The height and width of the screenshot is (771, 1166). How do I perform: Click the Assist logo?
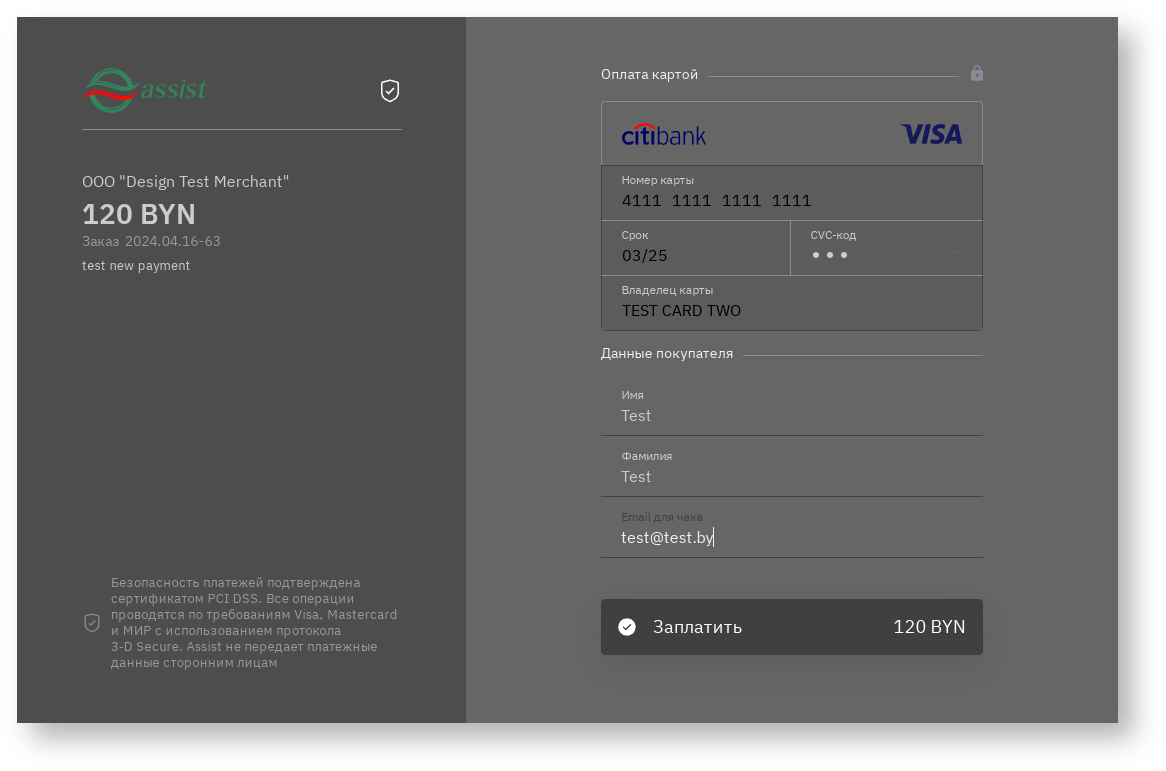click(145, 91)
